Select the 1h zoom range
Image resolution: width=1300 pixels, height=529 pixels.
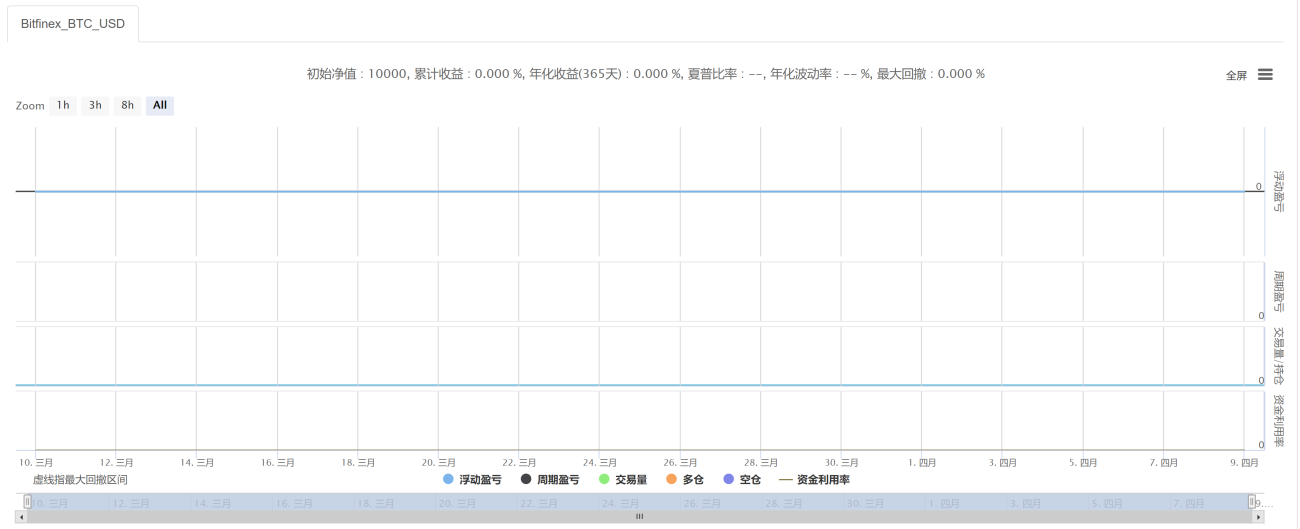tap(63, 105)
